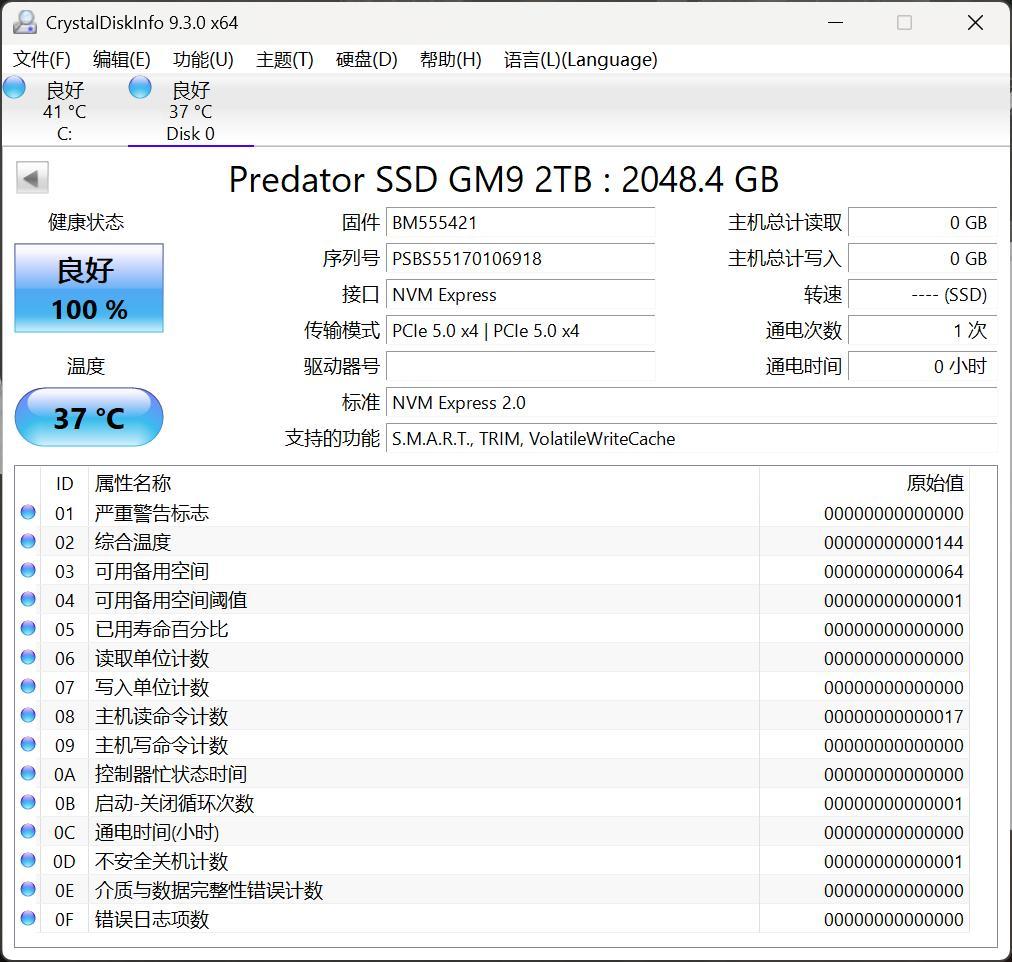
Task: Open the 编辑(E) menu
Action: point(121,59)
